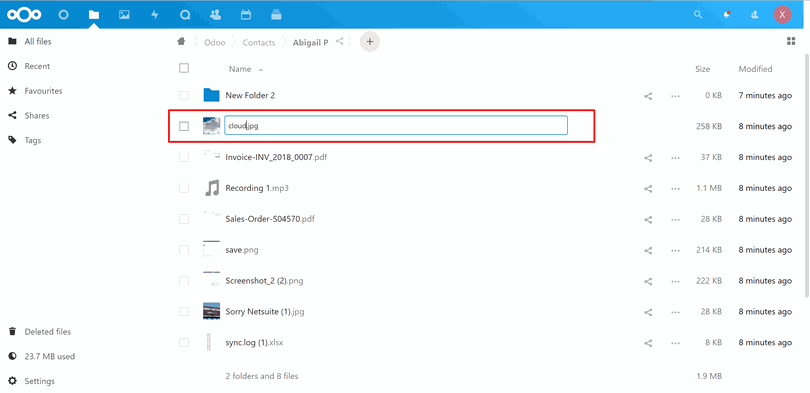The width and height of the screenshot is (810, 393).
Task: Sort files by Modified column
Action: coord(755,69)
